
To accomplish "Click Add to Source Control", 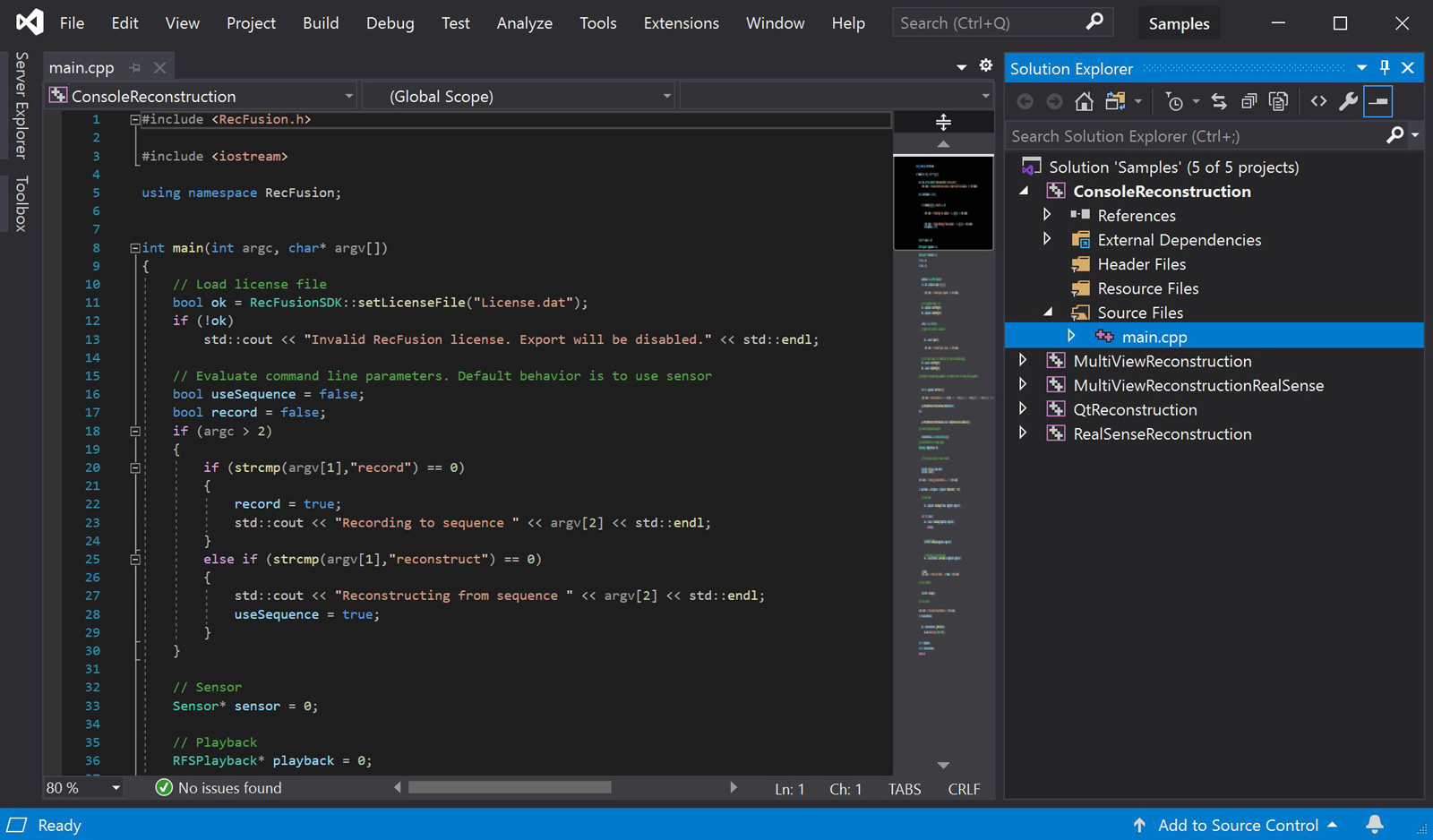I will coord(1237,825).
